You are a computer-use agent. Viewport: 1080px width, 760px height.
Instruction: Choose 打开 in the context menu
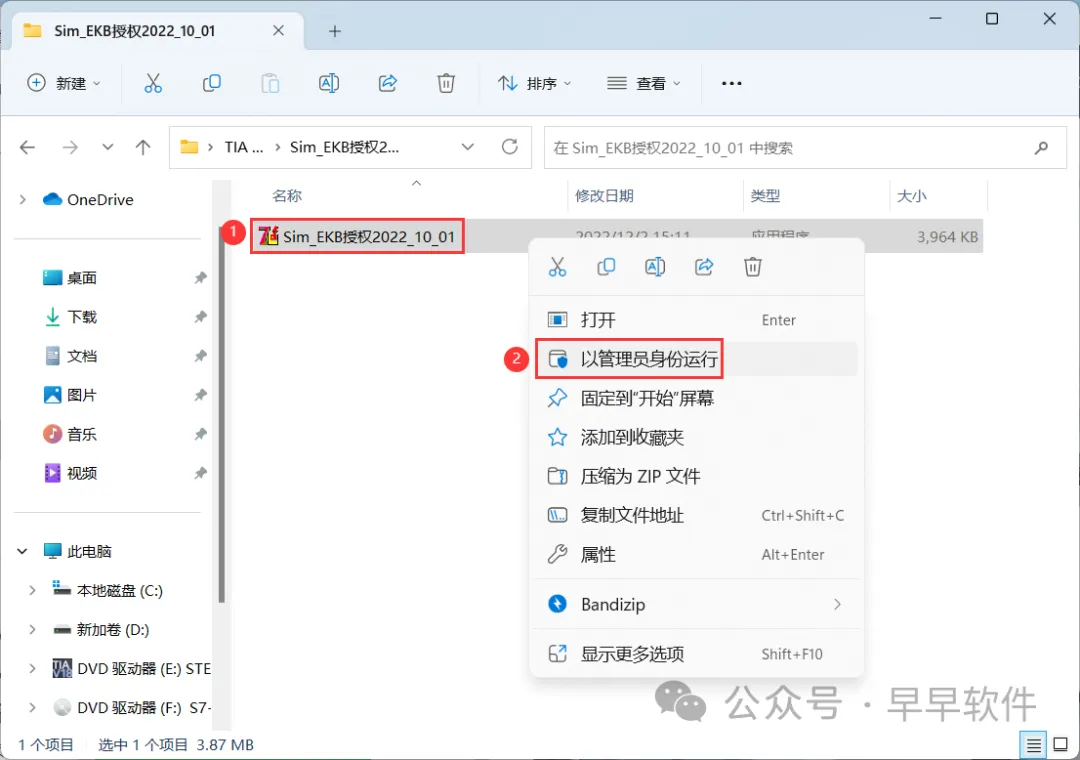[696, 320]
